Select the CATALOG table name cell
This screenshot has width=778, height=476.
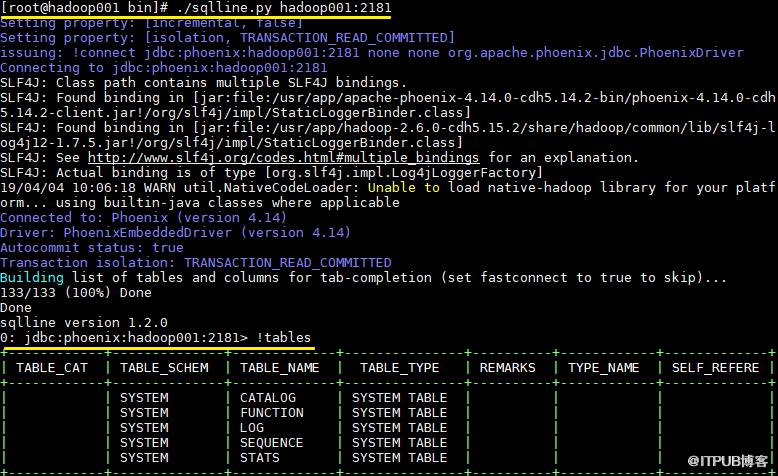click(x=268, y=398)
